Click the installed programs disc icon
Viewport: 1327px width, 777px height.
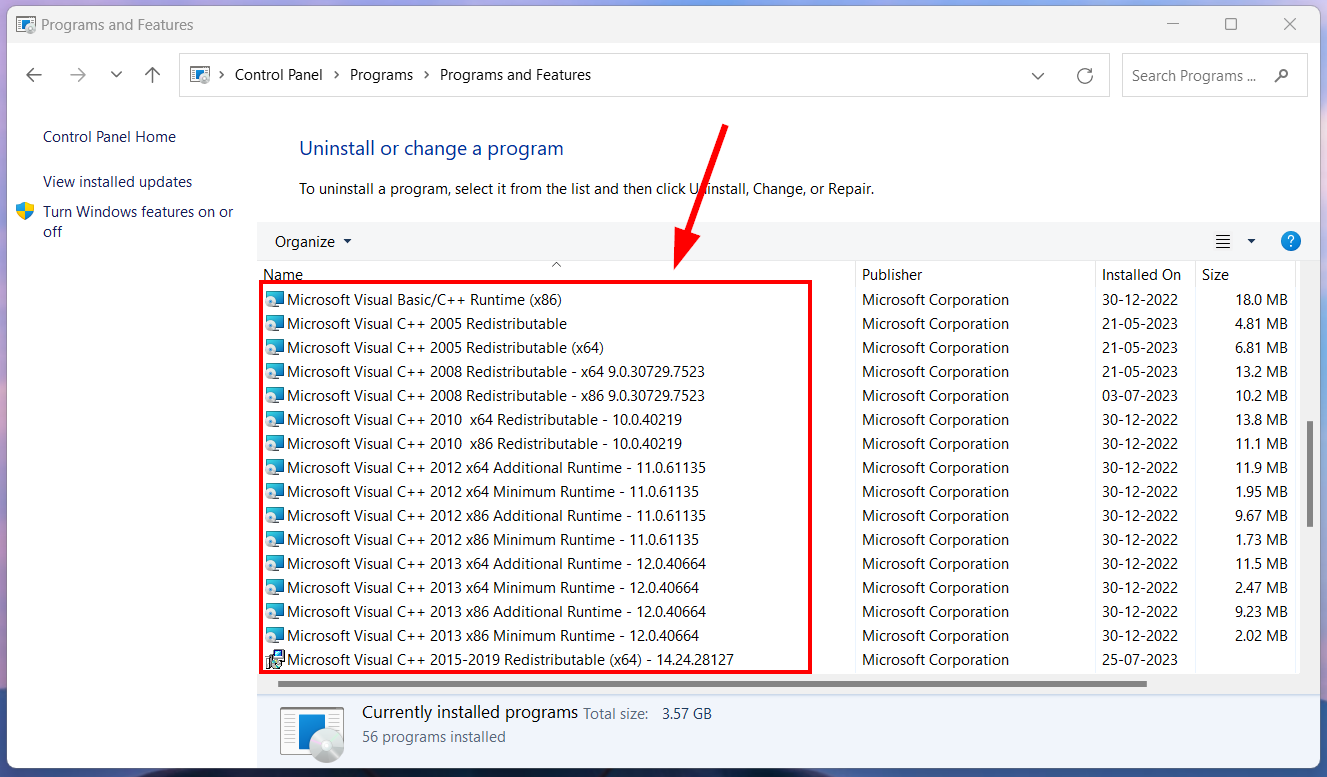pyautogui.click(x=312, y=733)
